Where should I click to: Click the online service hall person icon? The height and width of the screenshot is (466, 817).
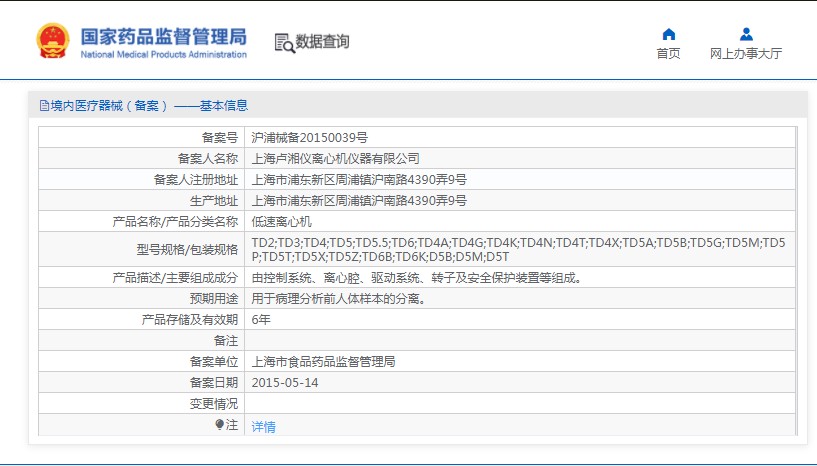click(x=746, y=34)
